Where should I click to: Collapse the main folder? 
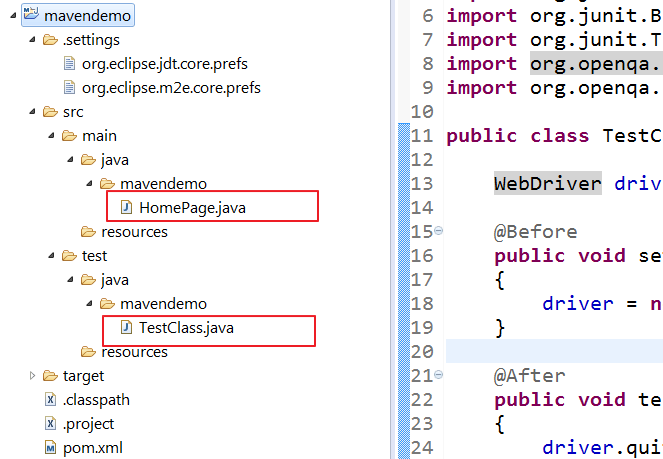point(51,136)
